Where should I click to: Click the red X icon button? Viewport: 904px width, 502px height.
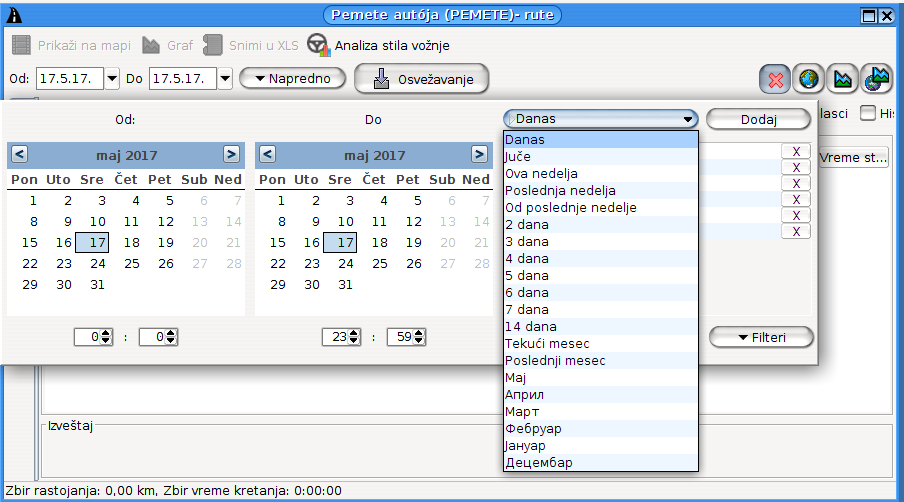click(x=775, y=79)
